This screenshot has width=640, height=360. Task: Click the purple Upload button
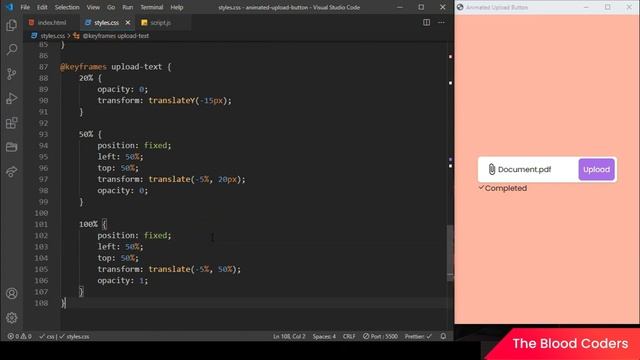[596, 169]
